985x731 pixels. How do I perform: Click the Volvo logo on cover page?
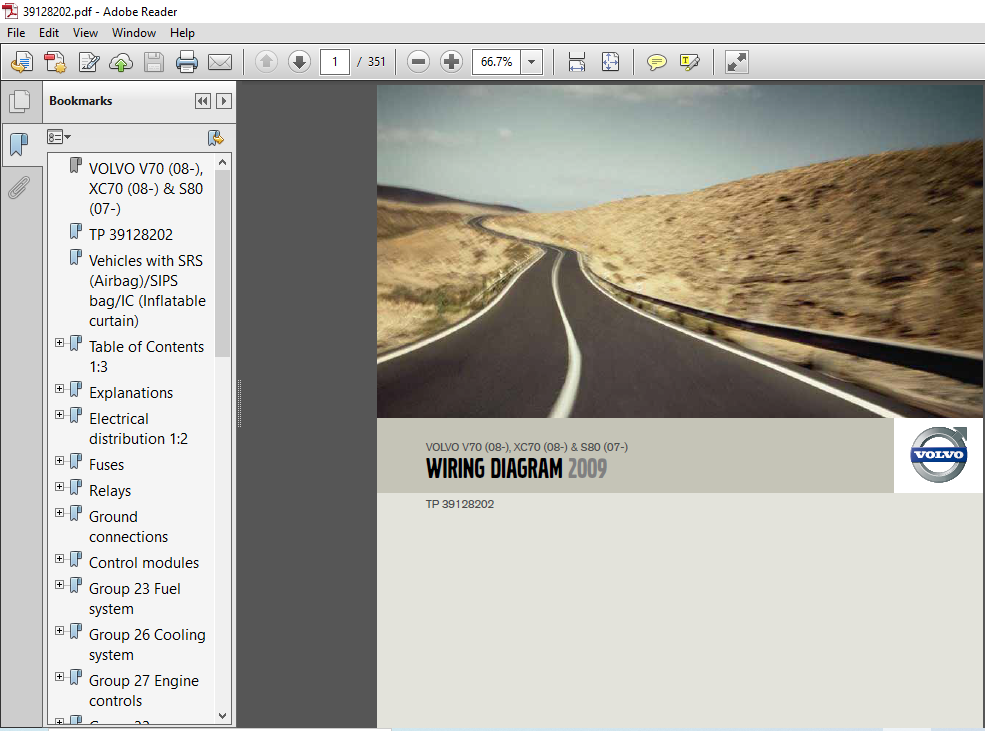[x=939, y=455]
